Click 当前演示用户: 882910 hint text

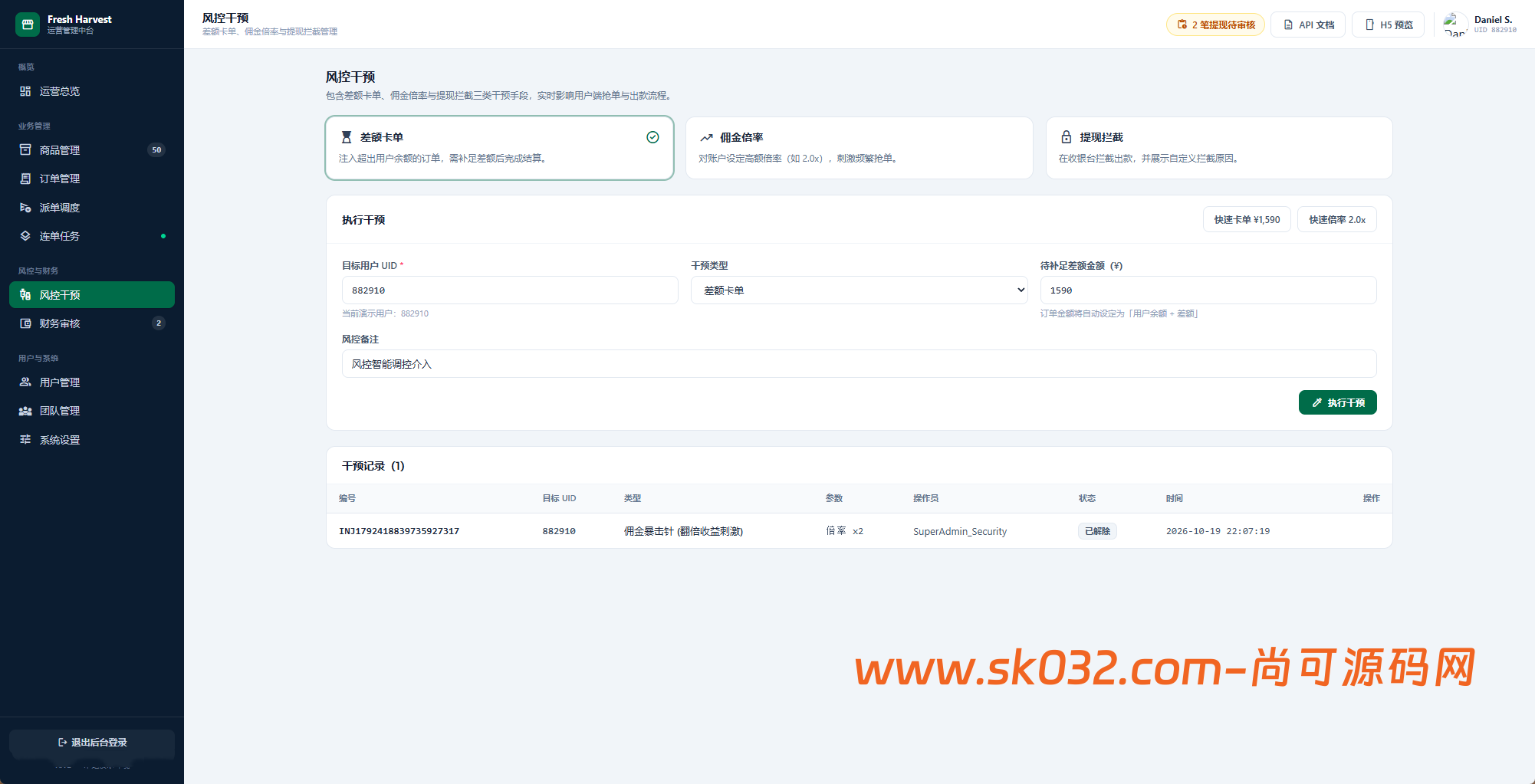(385, 313)
